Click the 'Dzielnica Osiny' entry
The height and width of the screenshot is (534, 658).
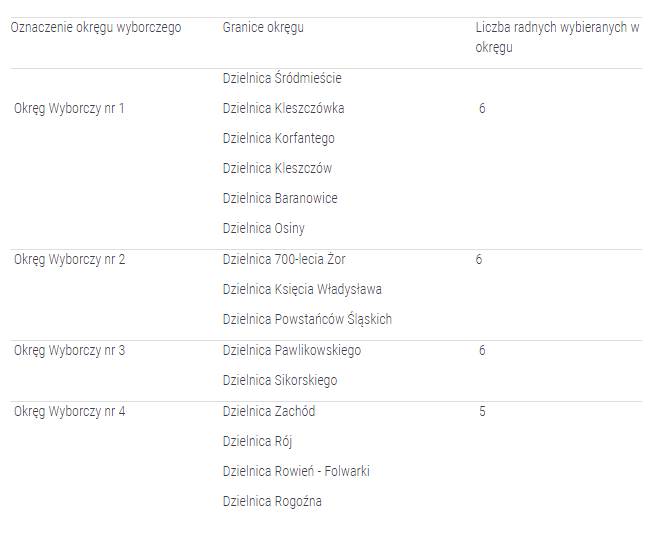(264, 228)
